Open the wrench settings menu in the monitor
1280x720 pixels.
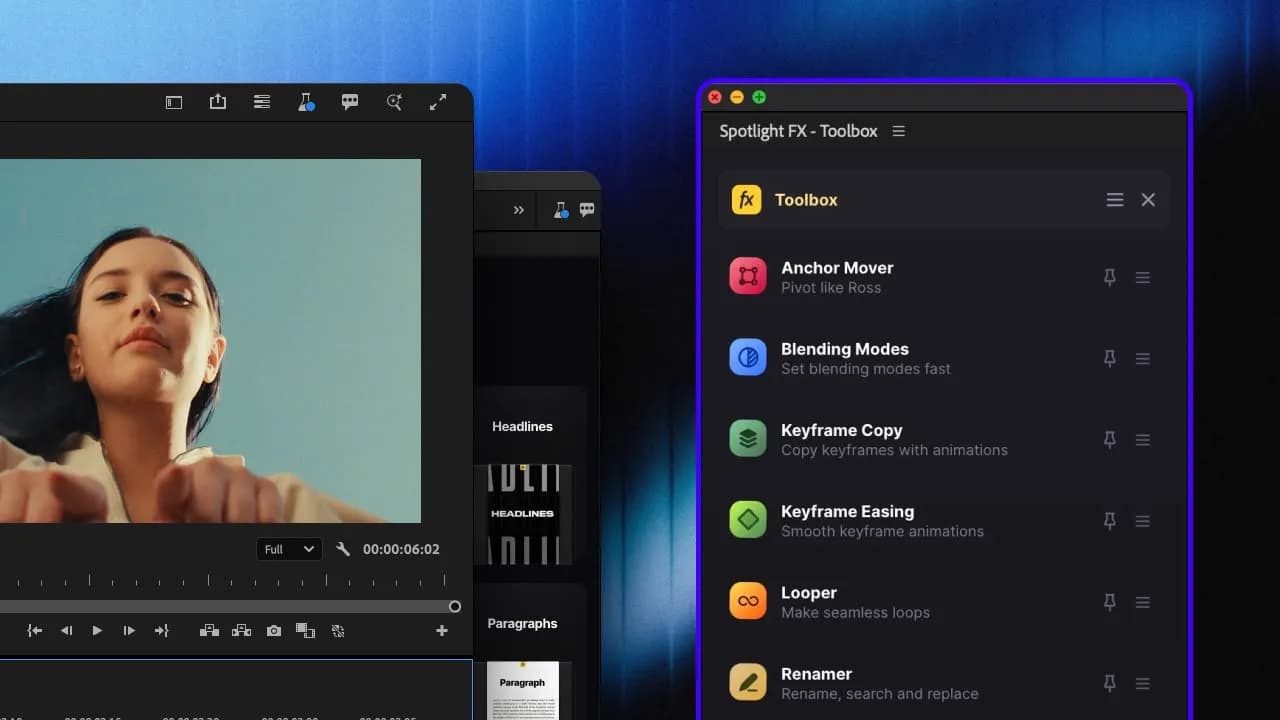click(341, 549)
